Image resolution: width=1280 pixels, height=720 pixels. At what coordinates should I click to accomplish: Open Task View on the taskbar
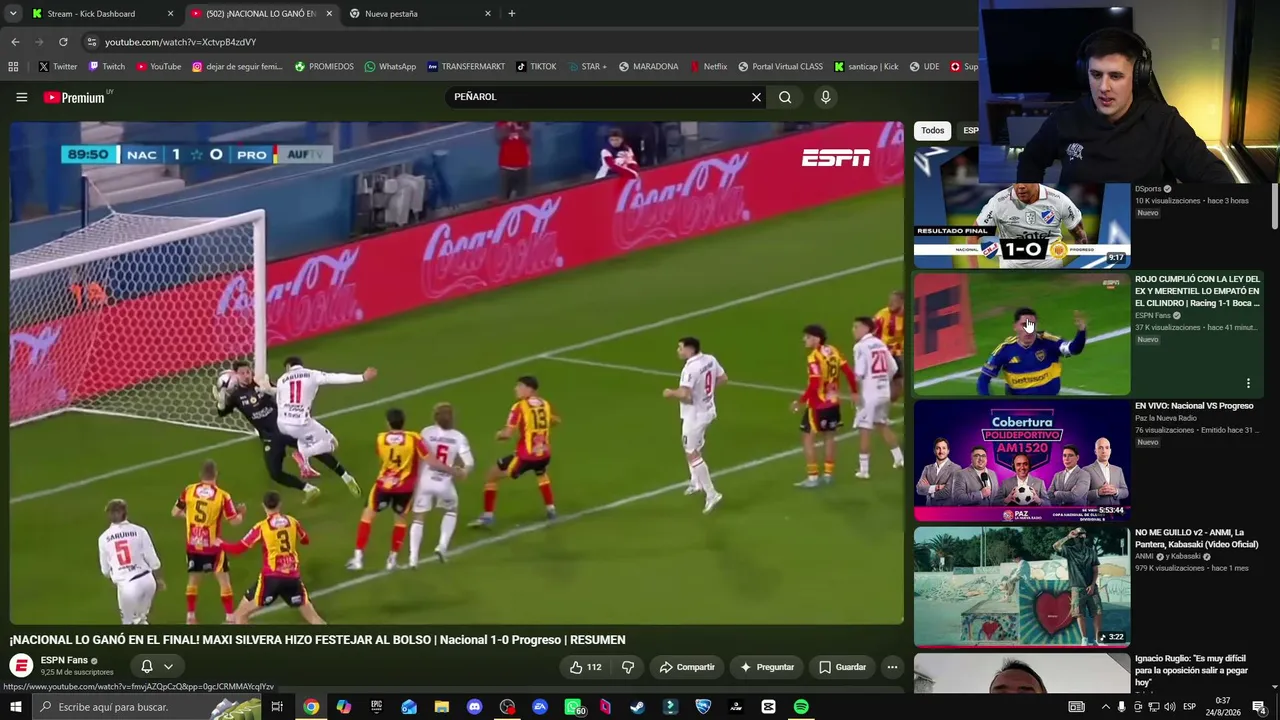pyautogui.click(x=277, y=707)
